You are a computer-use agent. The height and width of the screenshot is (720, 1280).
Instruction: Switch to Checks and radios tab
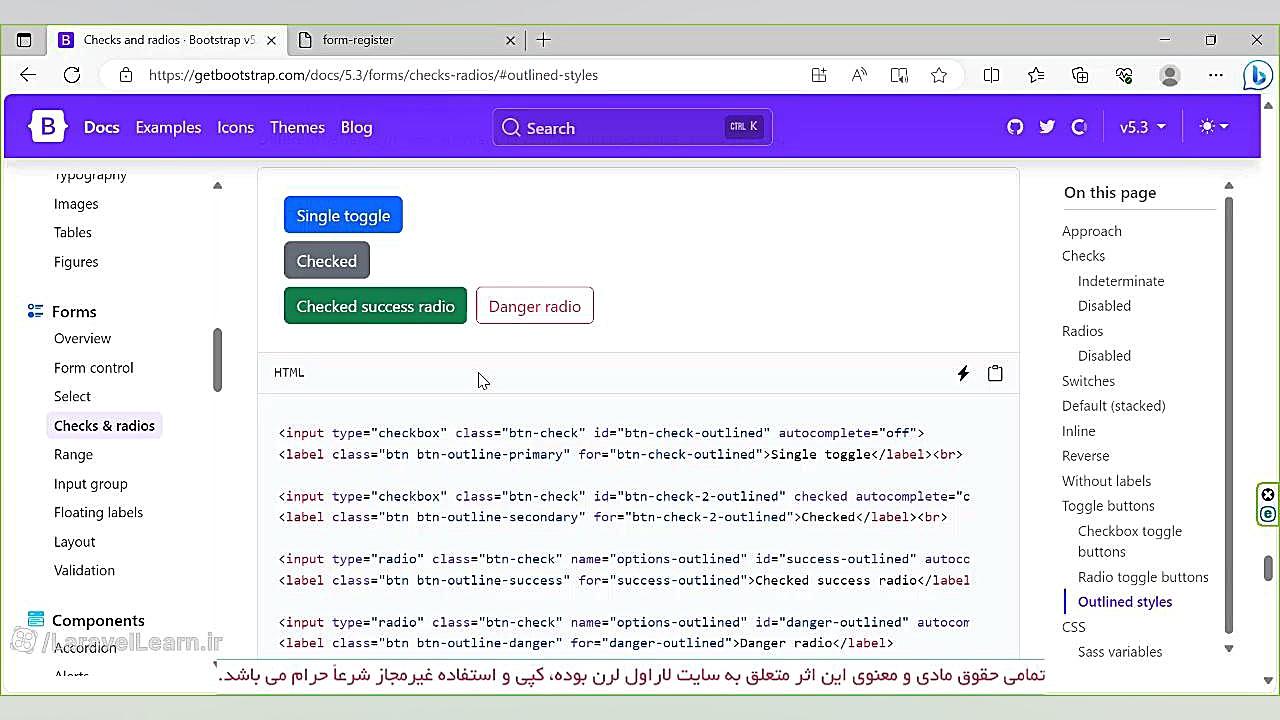167,40
